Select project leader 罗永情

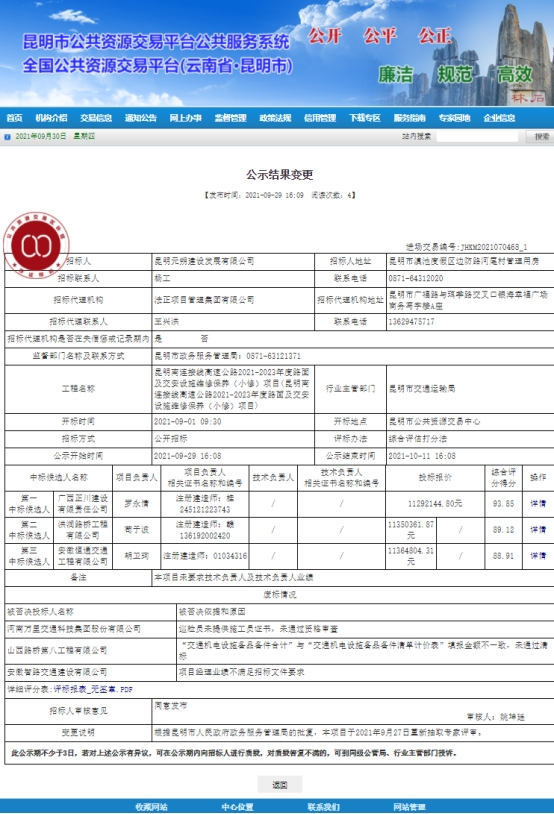click(137, 504)
